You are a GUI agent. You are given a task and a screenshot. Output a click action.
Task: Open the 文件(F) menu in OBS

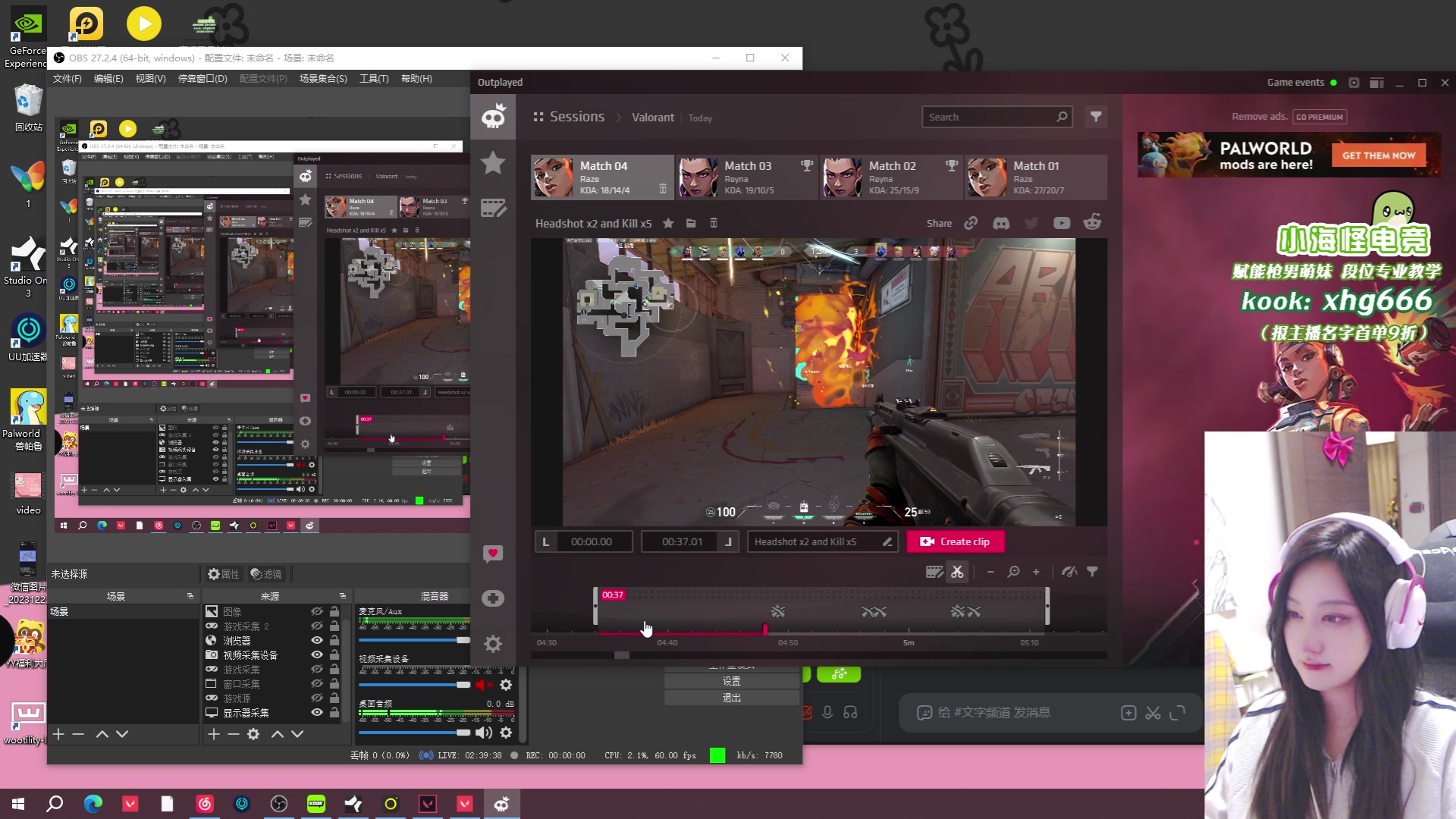click(x=67, y=79)
